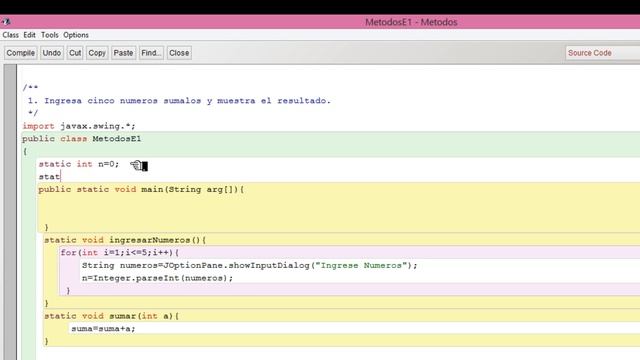640x360 pixels.
Task: Open the Tools menu
Action: [50, 35]
